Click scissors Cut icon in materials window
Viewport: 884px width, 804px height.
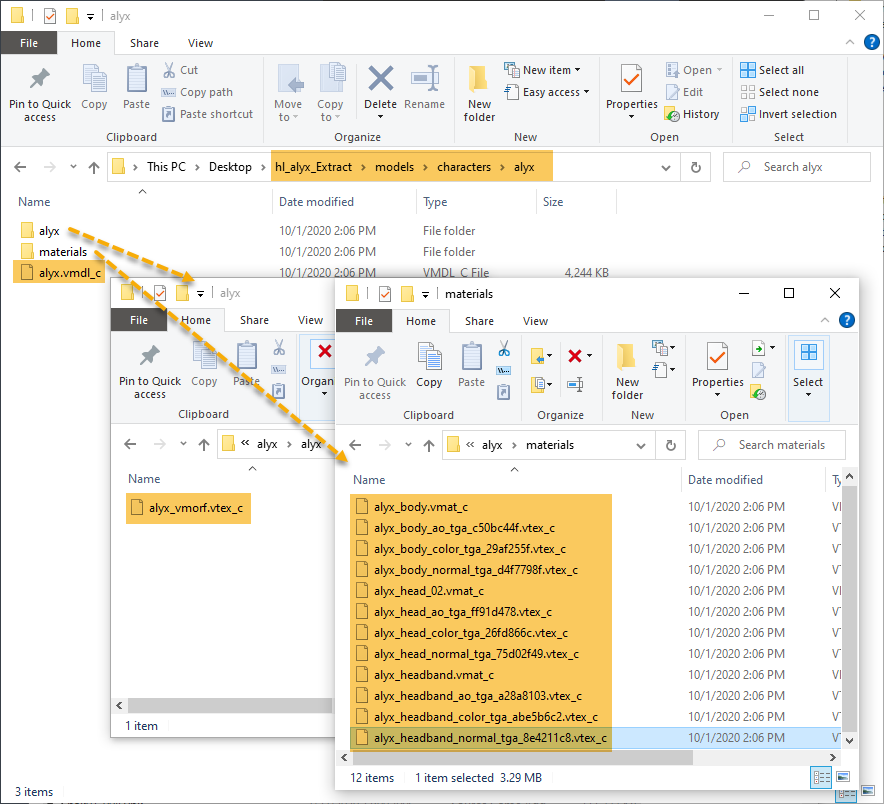[x=504, y=348]
